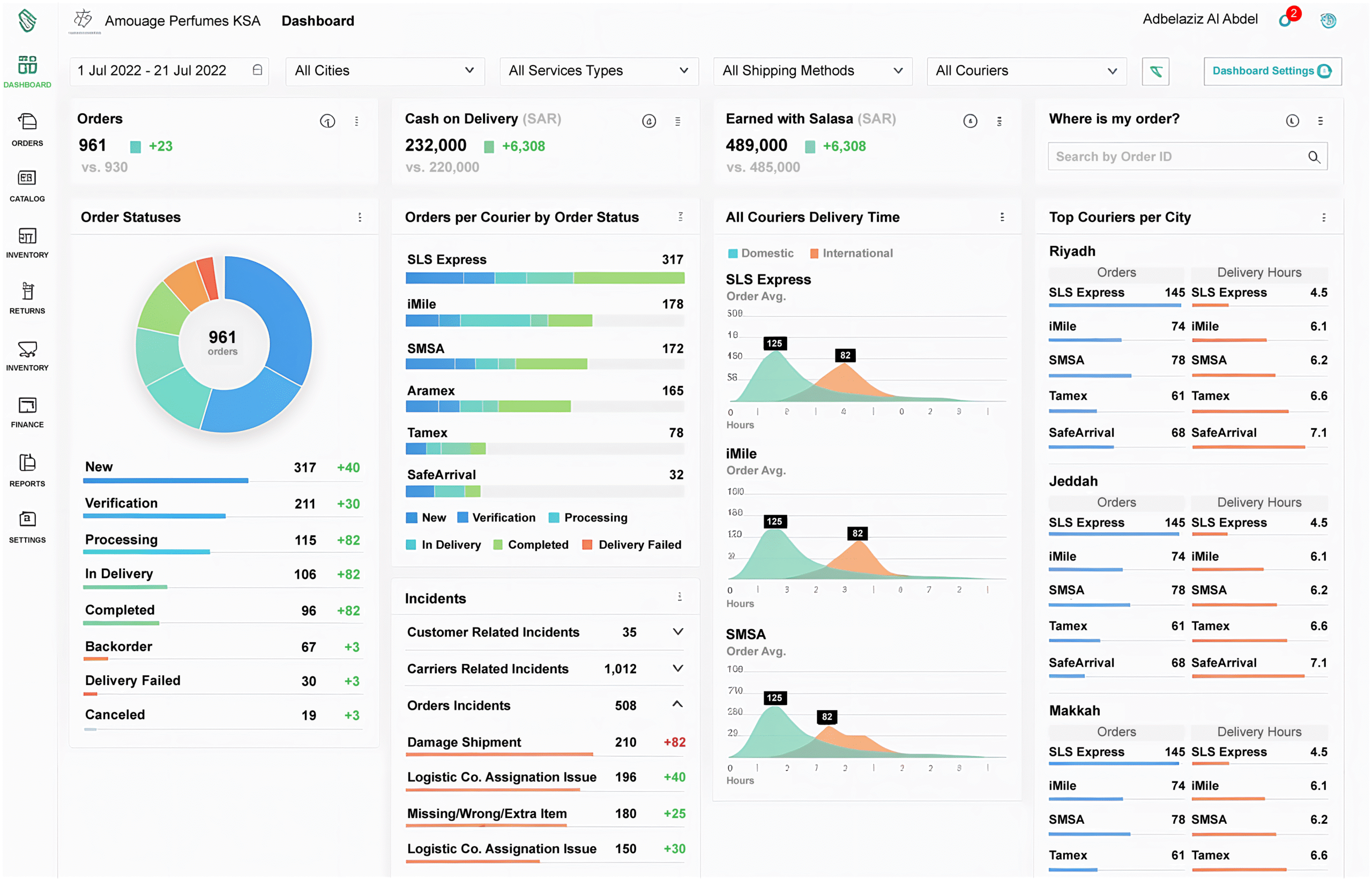
Task: Click the Riyadh city heading
Action: [1072, 251]
